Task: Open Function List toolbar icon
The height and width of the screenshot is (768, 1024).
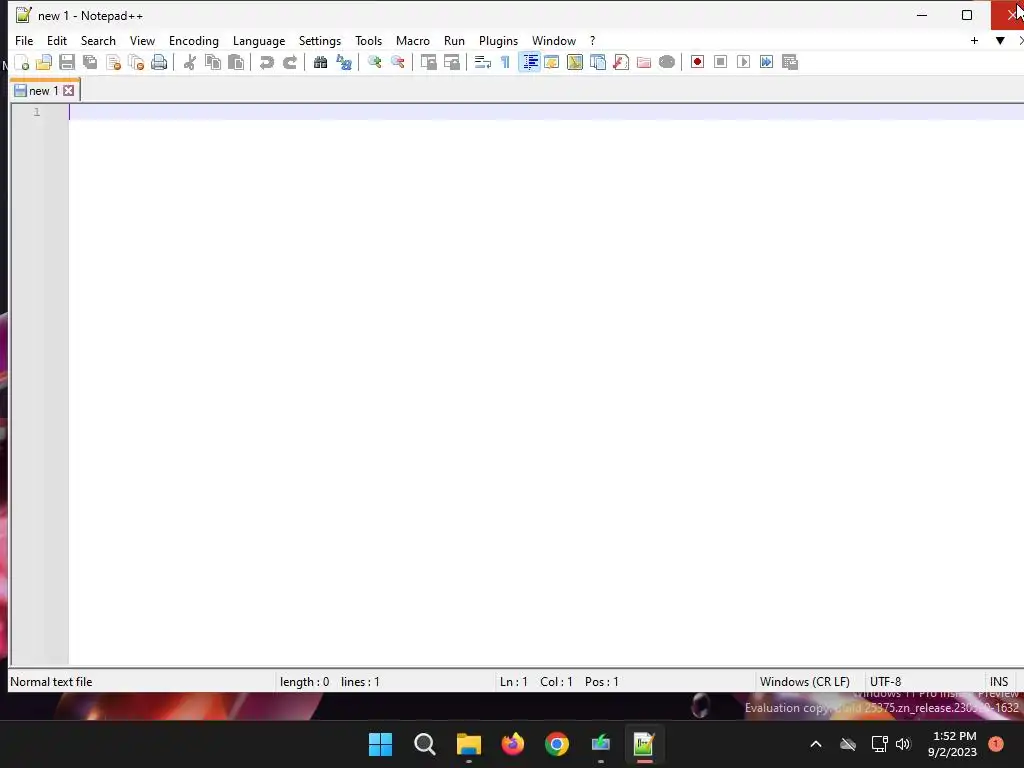Action: [x=621, y=62]
